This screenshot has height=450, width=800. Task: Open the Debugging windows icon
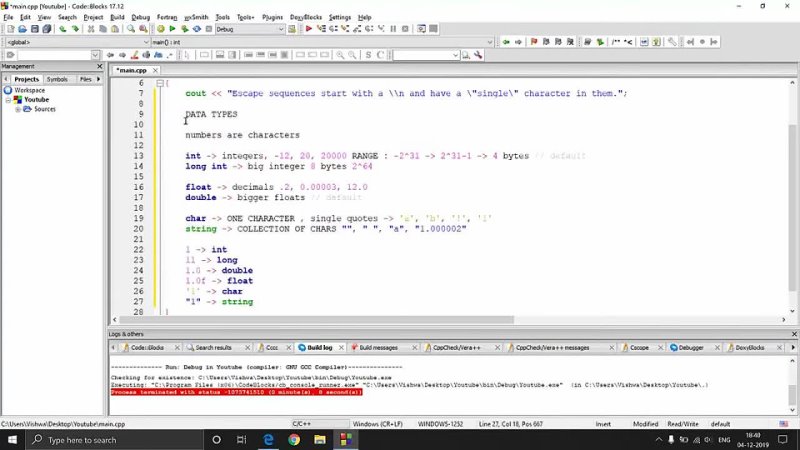[421, 29]
